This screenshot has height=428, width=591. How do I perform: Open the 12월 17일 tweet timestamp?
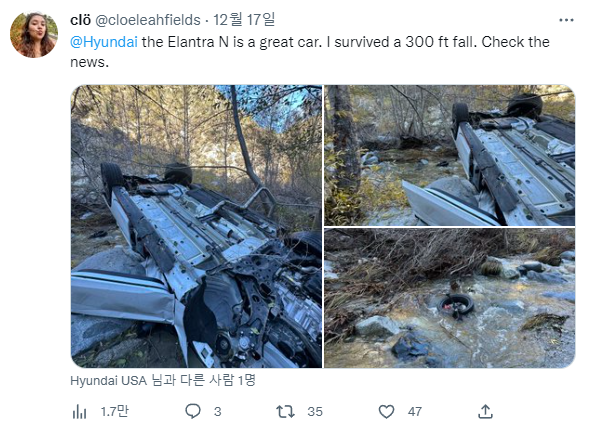pyautogui.click(x=244, y=20)
